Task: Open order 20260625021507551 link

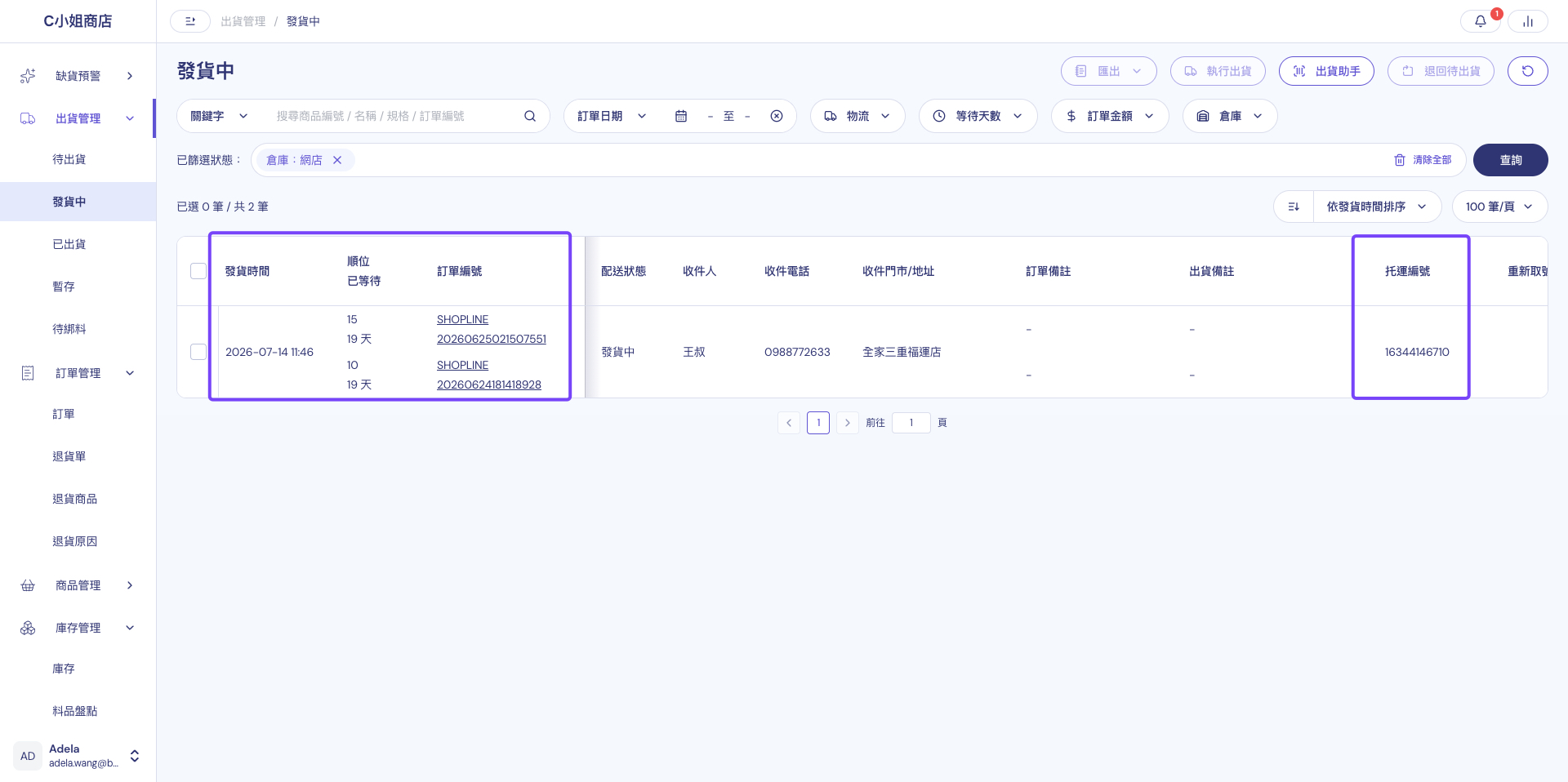Action: pos(492,339)
